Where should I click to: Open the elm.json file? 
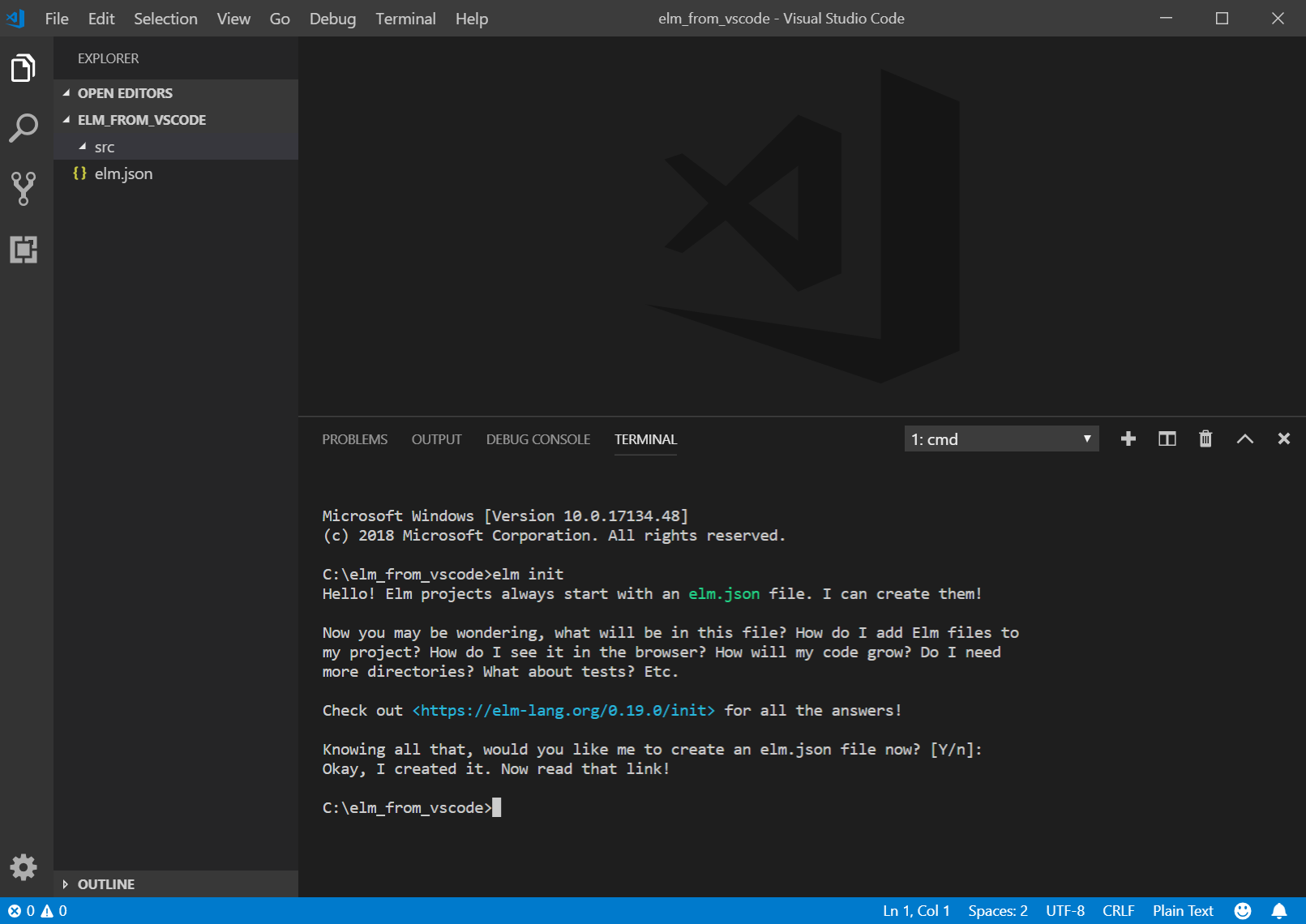click(123, 173)
